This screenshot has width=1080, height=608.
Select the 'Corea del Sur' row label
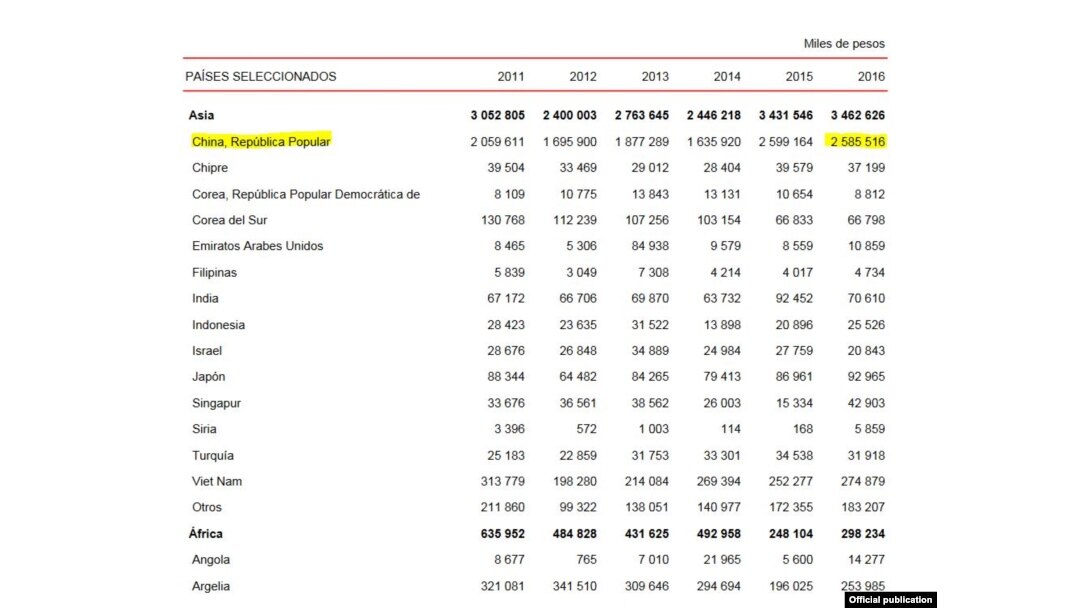[229, 220]
